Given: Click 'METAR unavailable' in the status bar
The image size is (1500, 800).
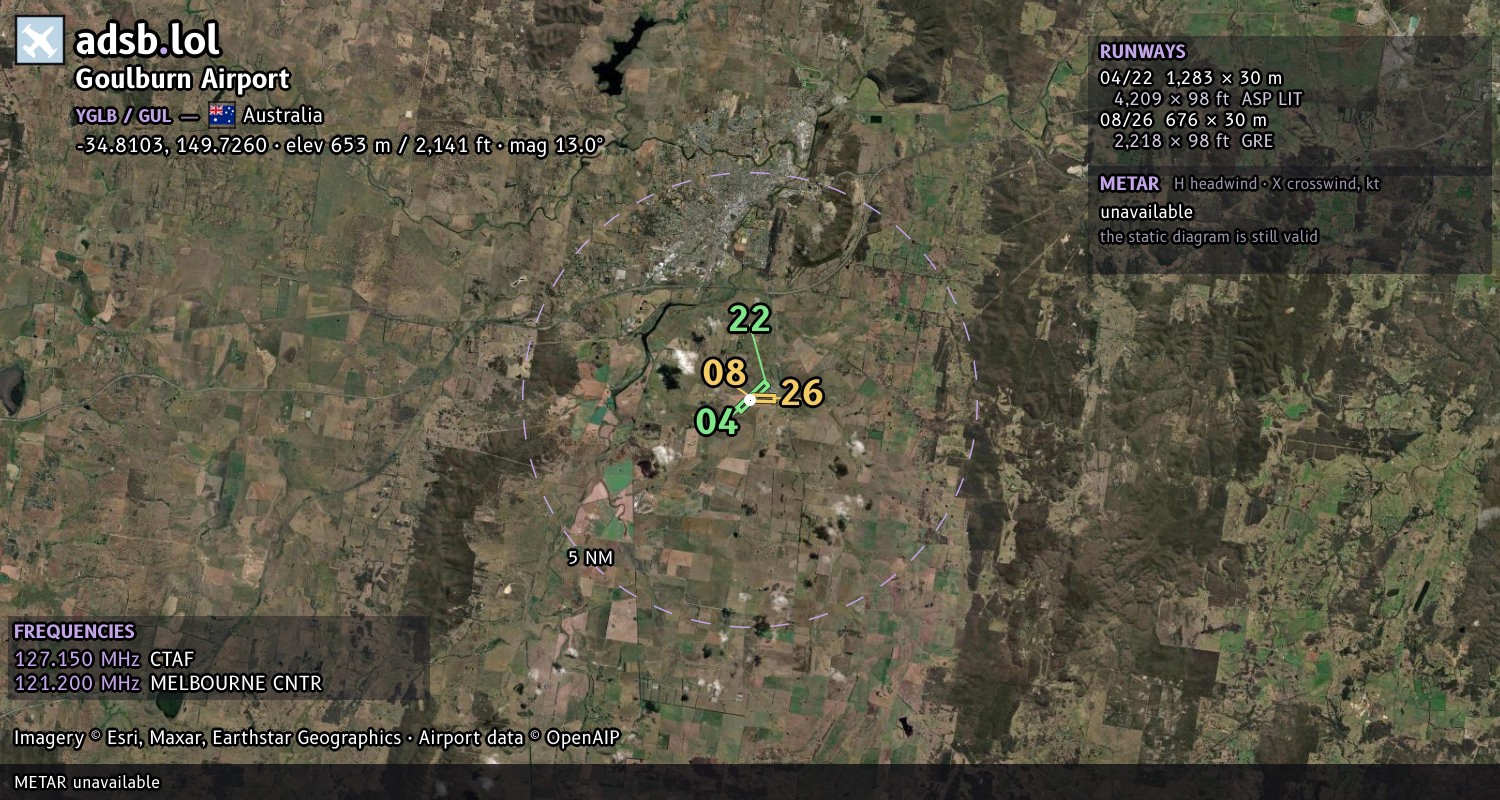Looking at the screenshot, I should [87, 782].
